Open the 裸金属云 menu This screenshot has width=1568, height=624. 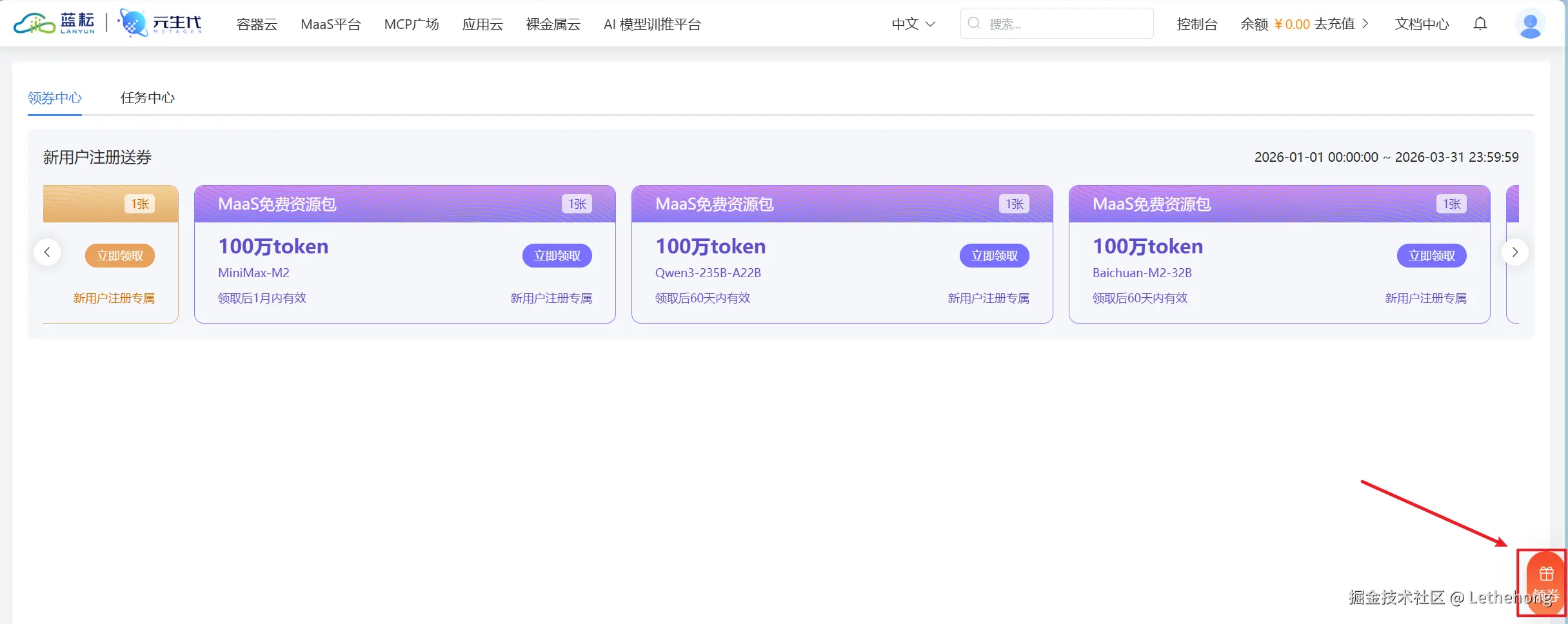coord(553,24)
